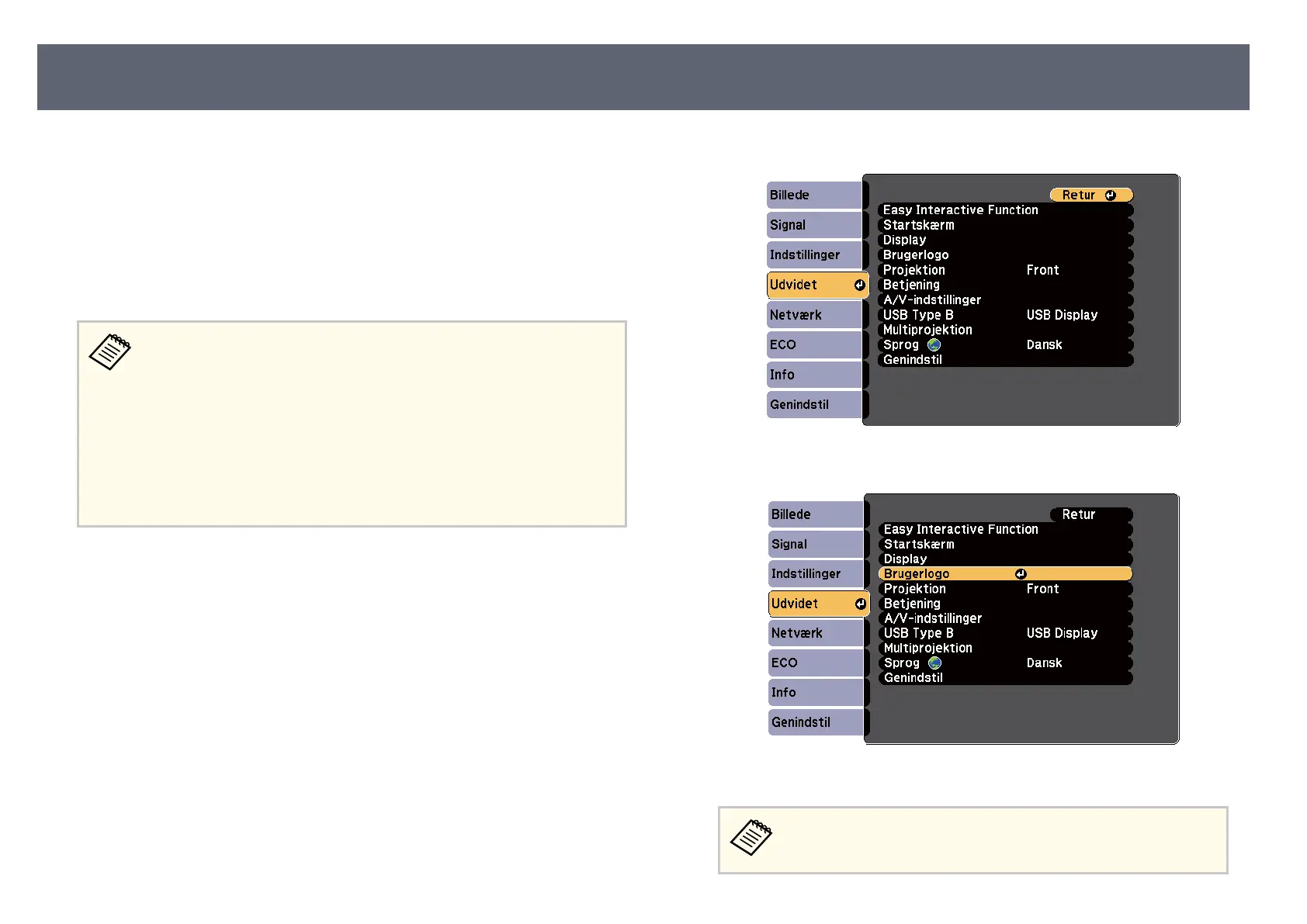Click the enter arrow icon on the highlighted Brugerlogo row

coord(1021,574)
